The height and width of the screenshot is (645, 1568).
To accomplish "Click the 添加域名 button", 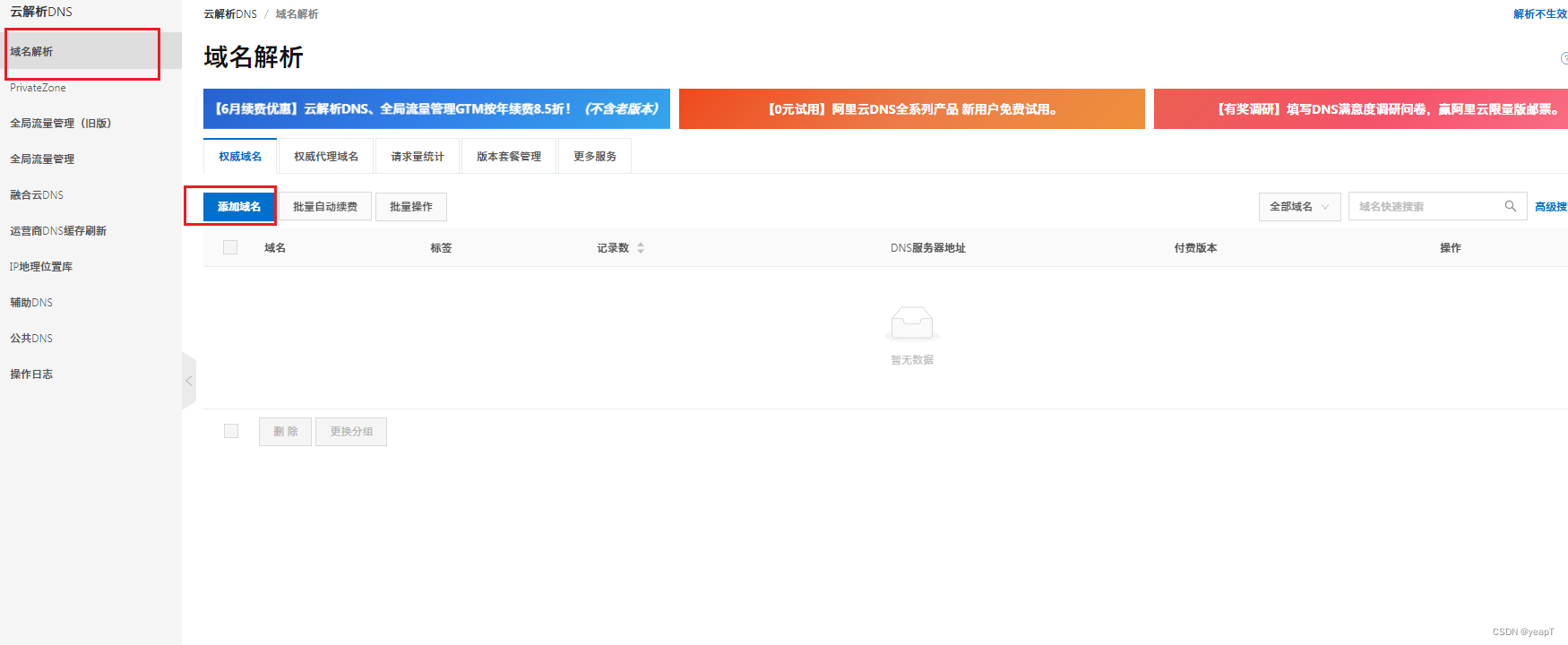I will click(239, 206).
